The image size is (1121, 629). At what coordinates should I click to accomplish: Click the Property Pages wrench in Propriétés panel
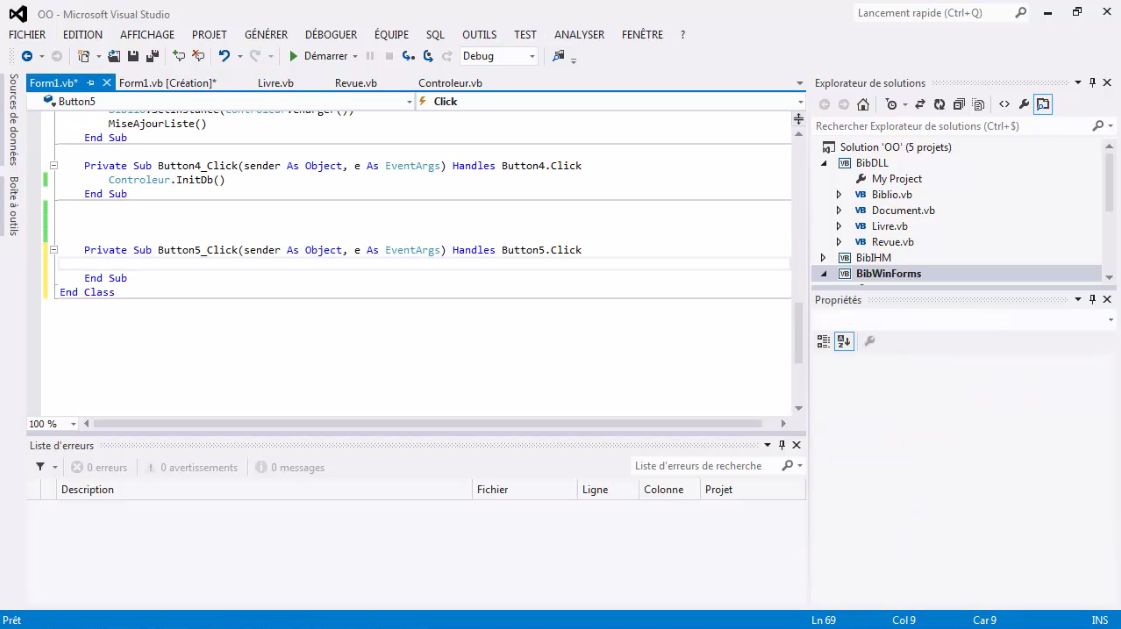tap(869, 341)
